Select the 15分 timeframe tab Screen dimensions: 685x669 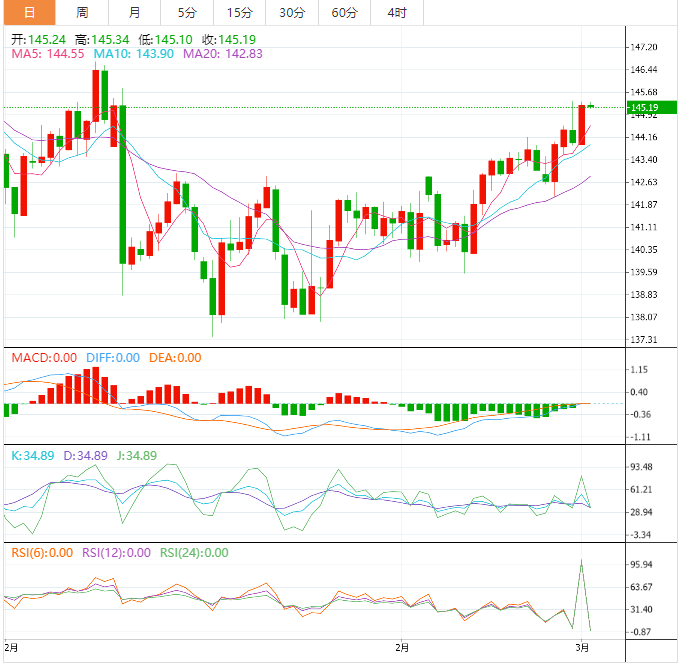(239, 13)
